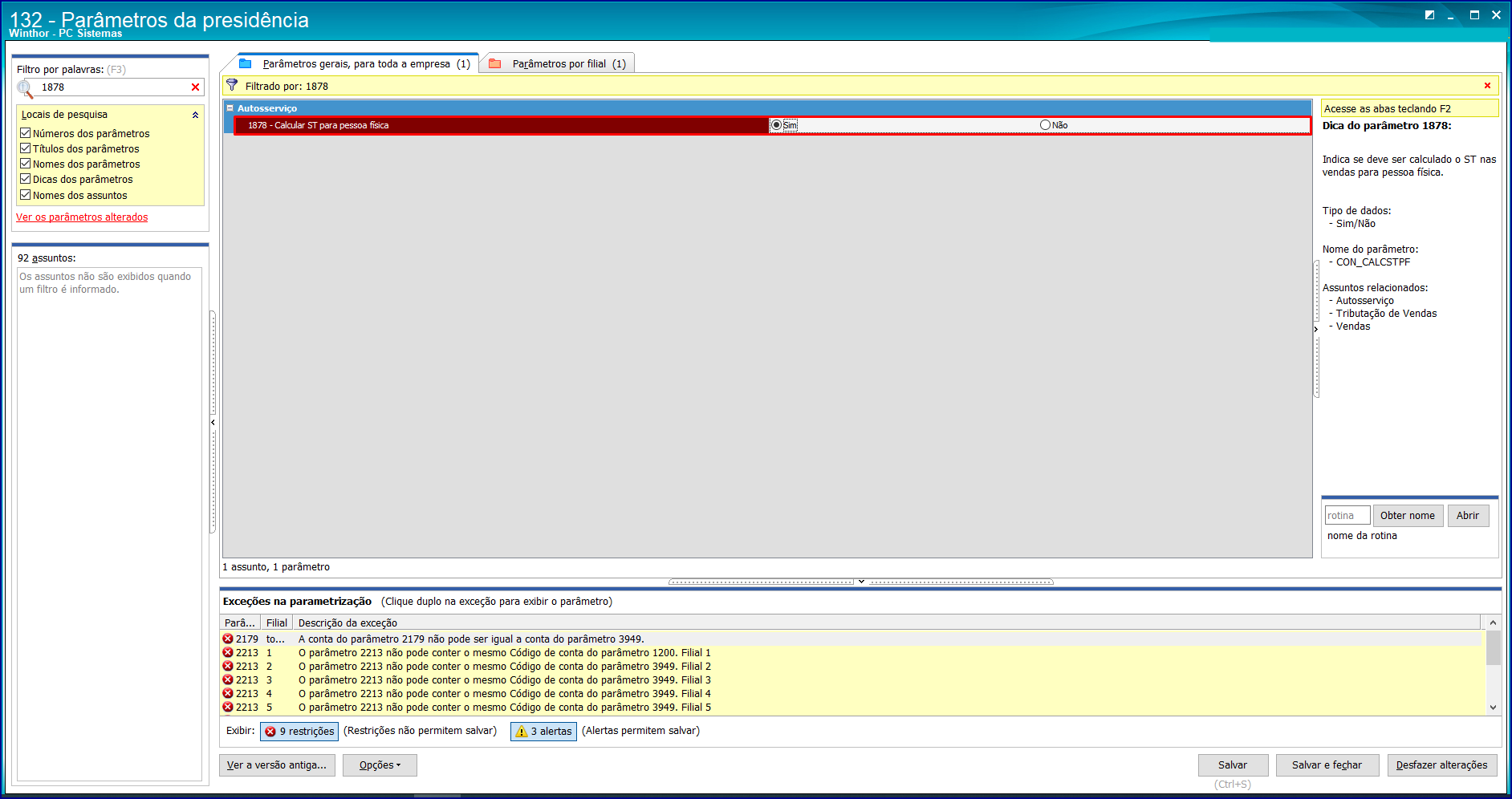Image resolution: width=1512 pixels, height=799 pixels.
Task: Click the orange folder icon on filial tab
Action: coord(495,63)
